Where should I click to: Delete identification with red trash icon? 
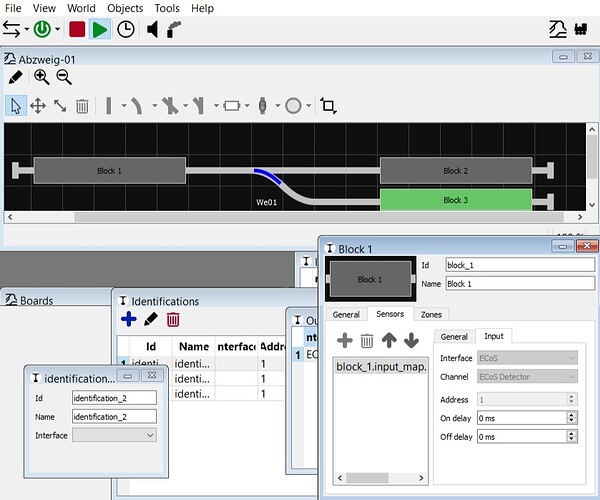[x=173, y=319]
